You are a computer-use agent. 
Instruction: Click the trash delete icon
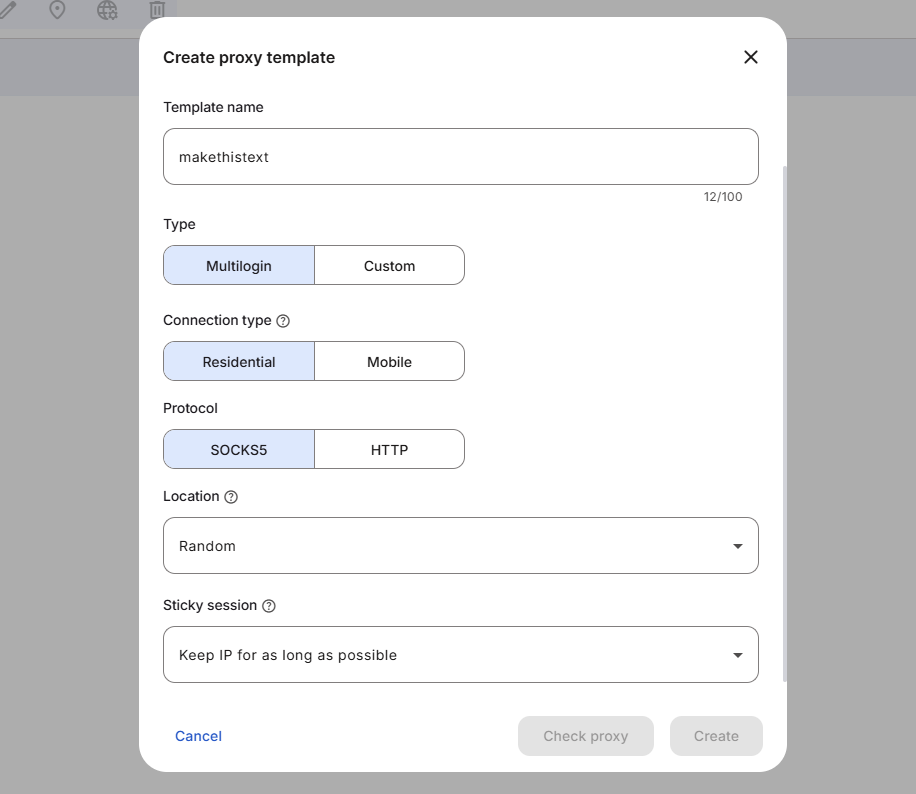tap(157, 10)
